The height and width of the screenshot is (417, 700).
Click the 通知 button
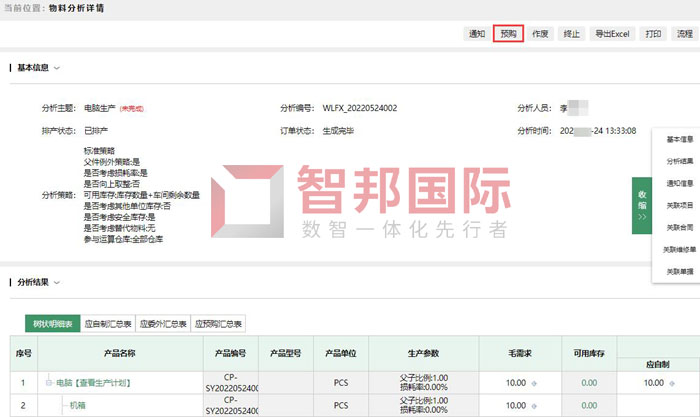pos(477,33)
